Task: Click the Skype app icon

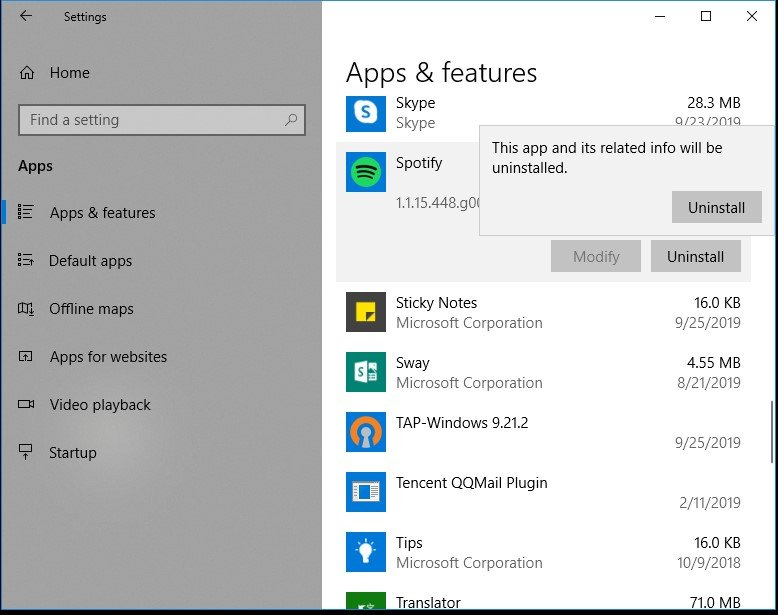Action: tap(366, 113)
